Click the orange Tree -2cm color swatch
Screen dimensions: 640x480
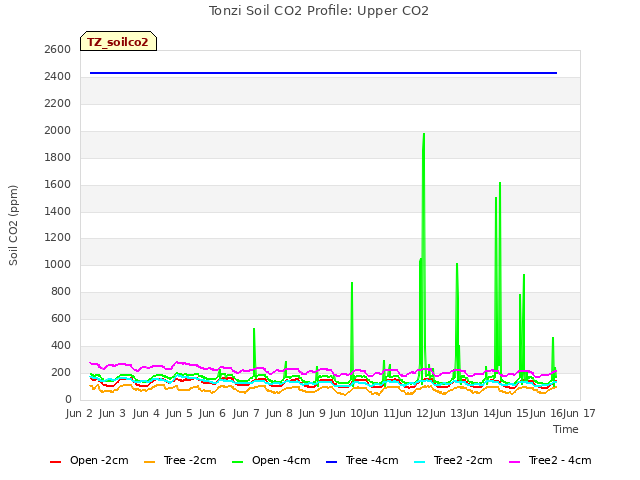point(150,462)
